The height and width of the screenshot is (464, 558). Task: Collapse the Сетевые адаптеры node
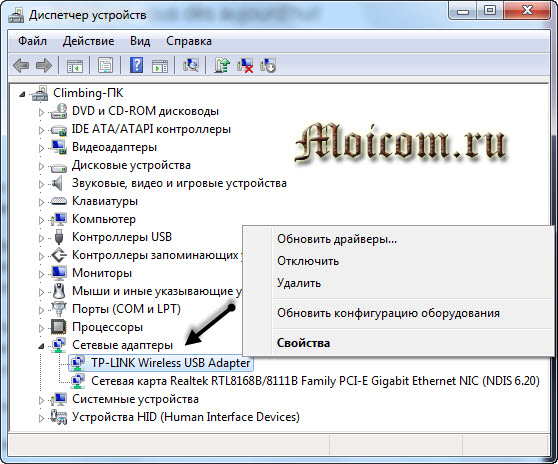[41, 346]
